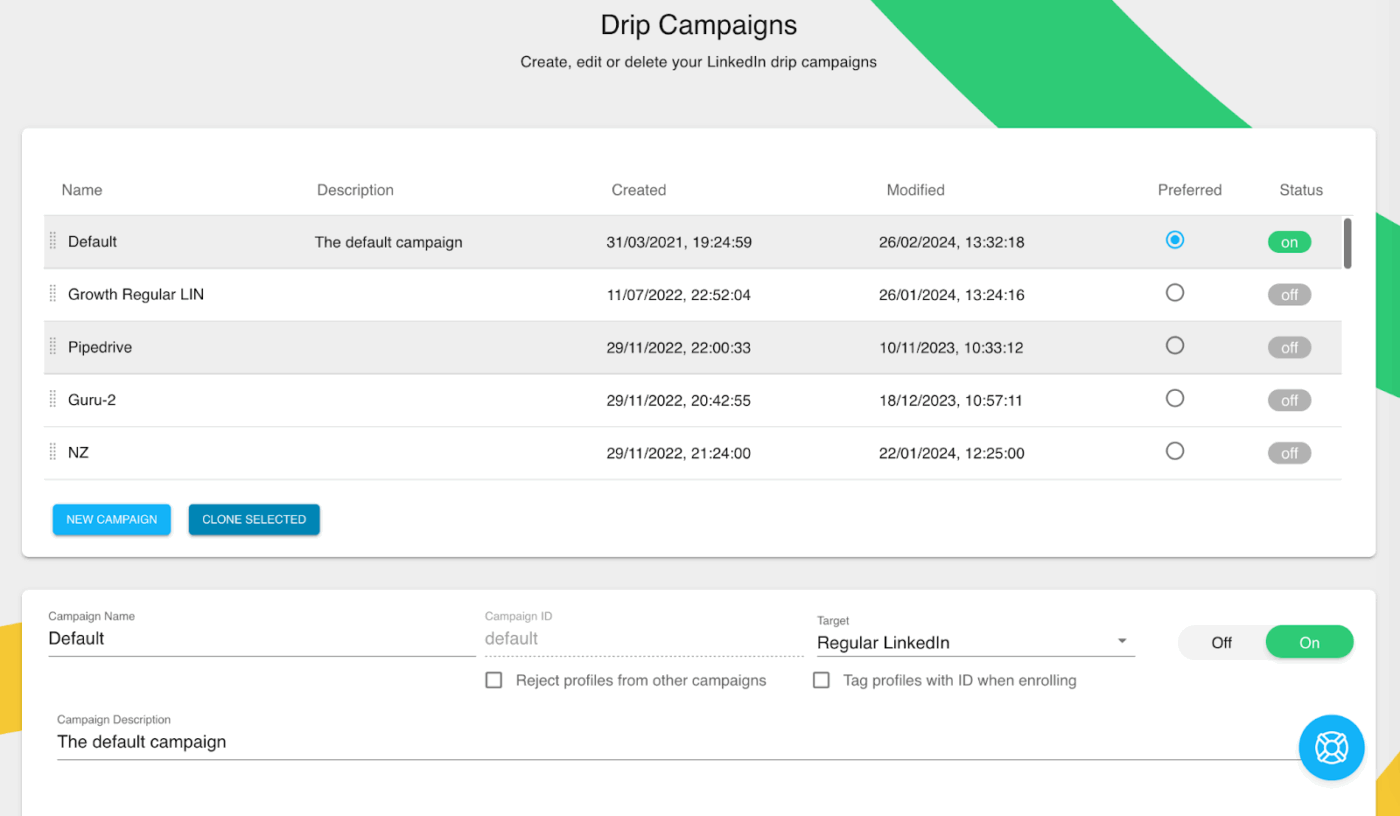Click the drag handle on the Default row

[52, 241]
